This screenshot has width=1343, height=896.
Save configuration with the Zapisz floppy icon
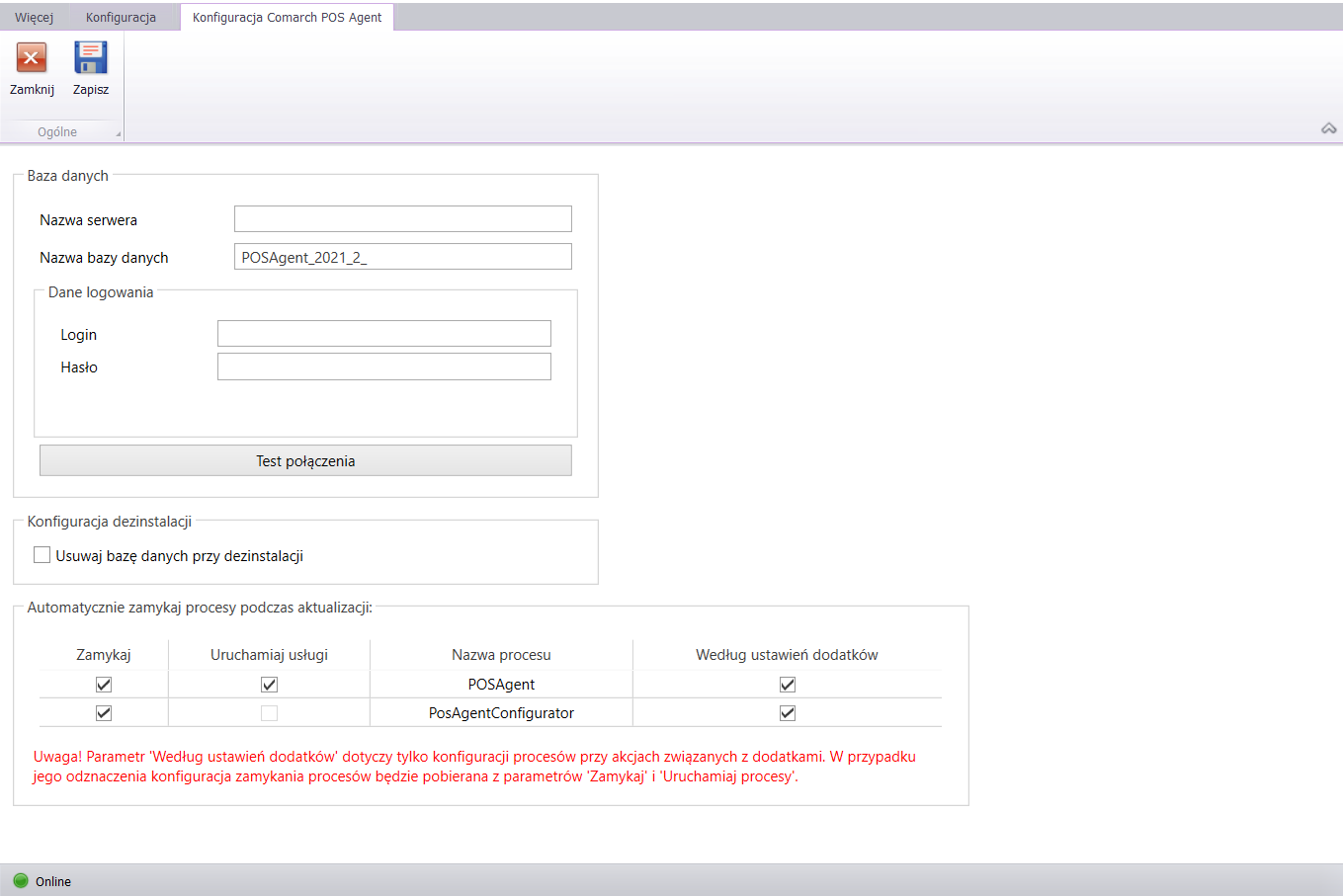pyautogui.click(x=91, y=57)
